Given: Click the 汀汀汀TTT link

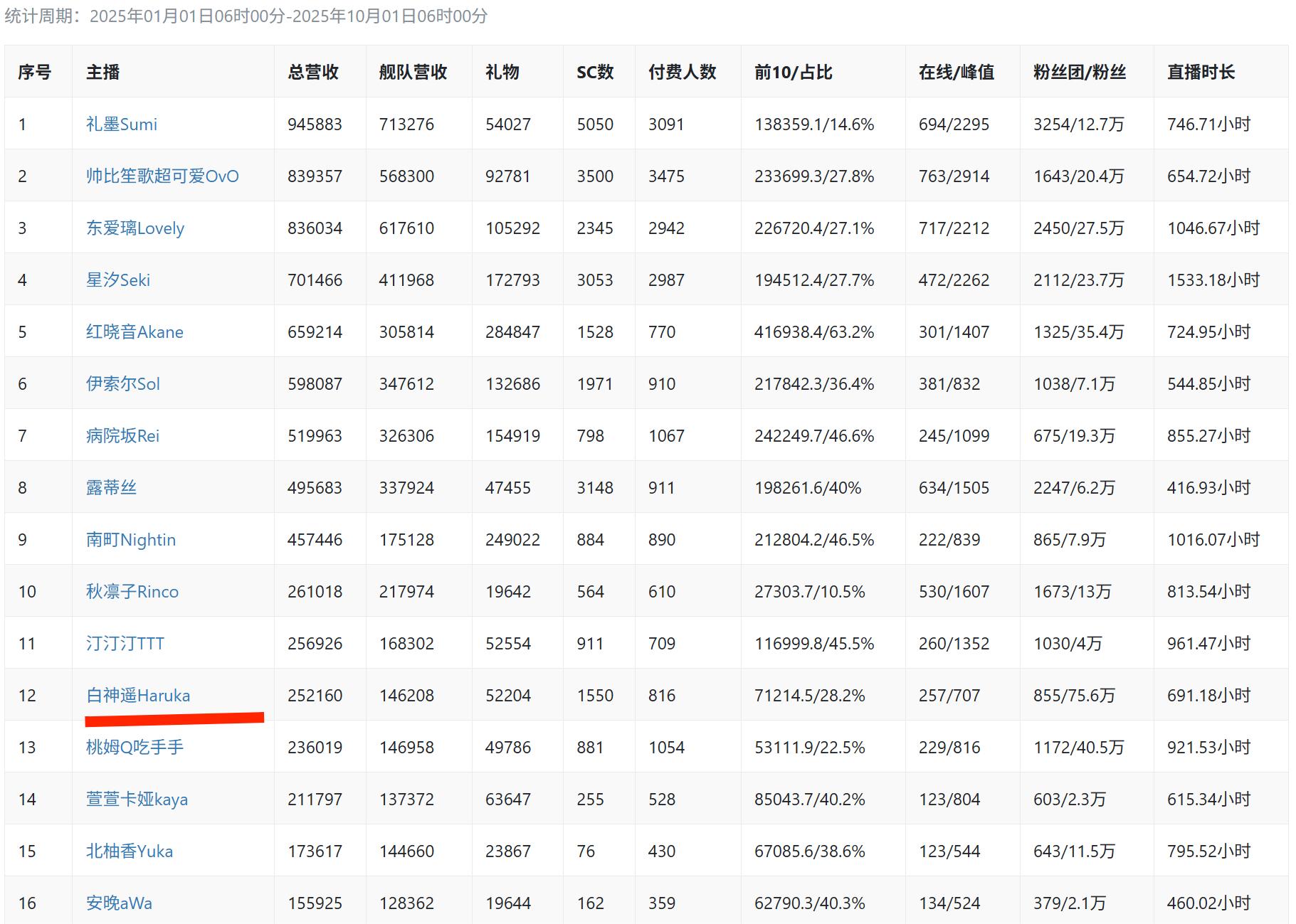Looking at the screenshot, I should coord(125,644).
